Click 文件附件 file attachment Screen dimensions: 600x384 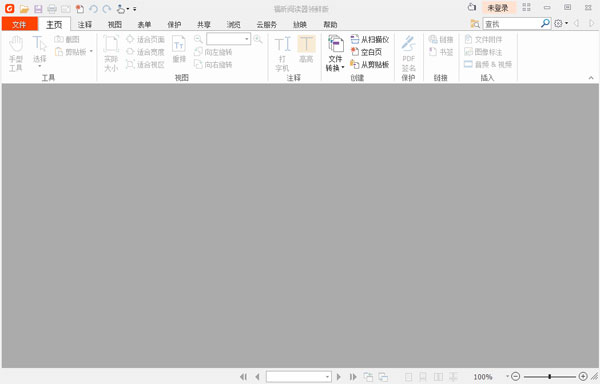point(483,39)
